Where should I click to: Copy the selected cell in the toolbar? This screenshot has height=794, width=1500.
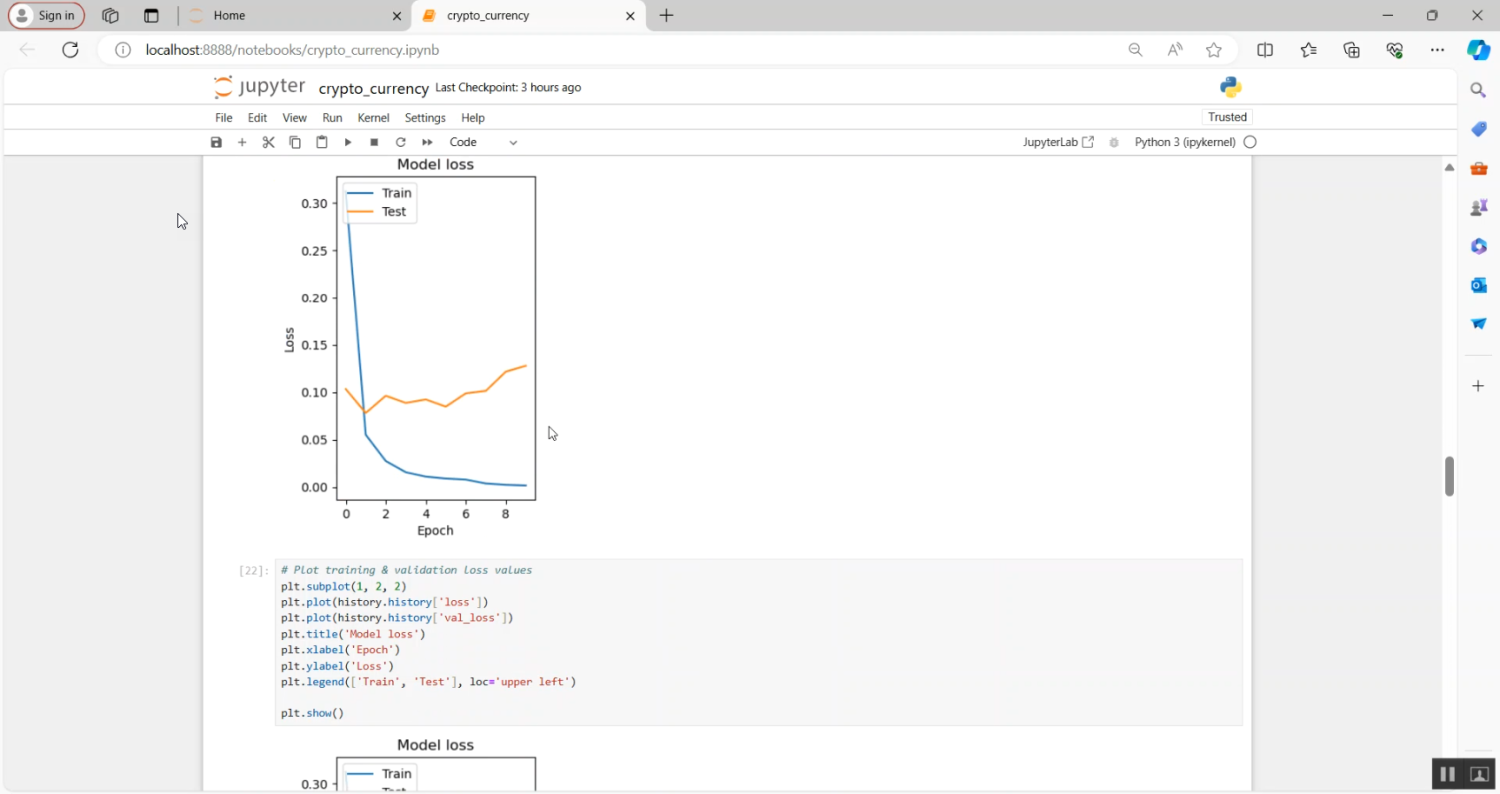pyautogui.click(x=295, y=142)
